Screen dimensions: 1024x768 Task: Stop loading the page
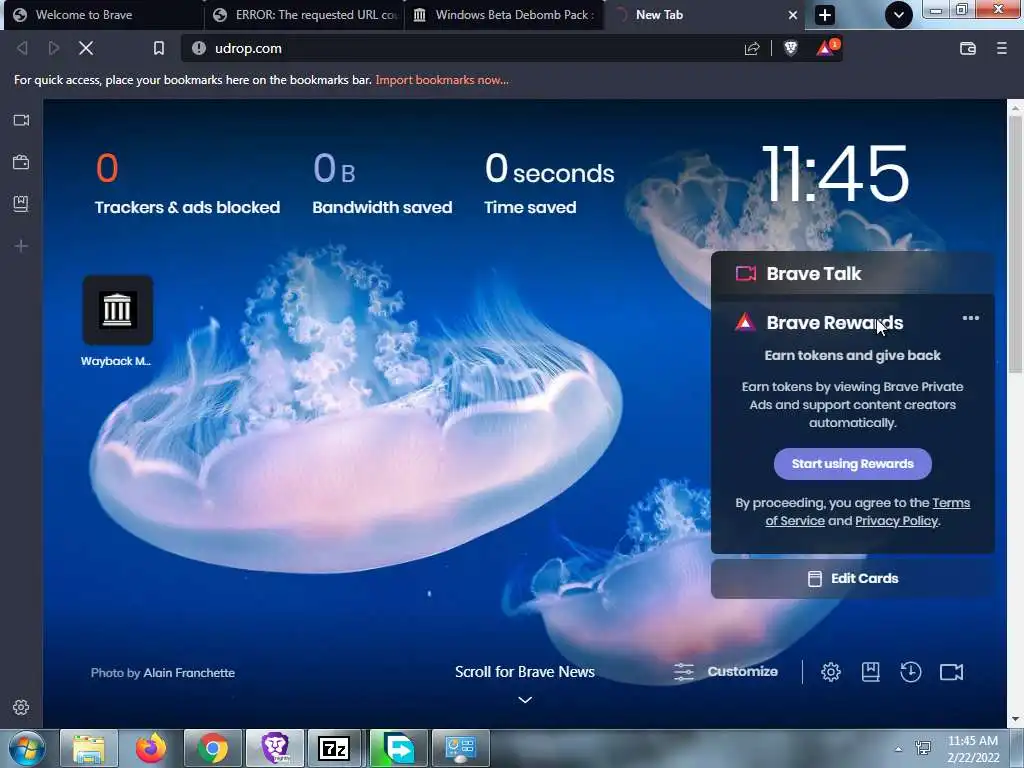coord(86,48)
